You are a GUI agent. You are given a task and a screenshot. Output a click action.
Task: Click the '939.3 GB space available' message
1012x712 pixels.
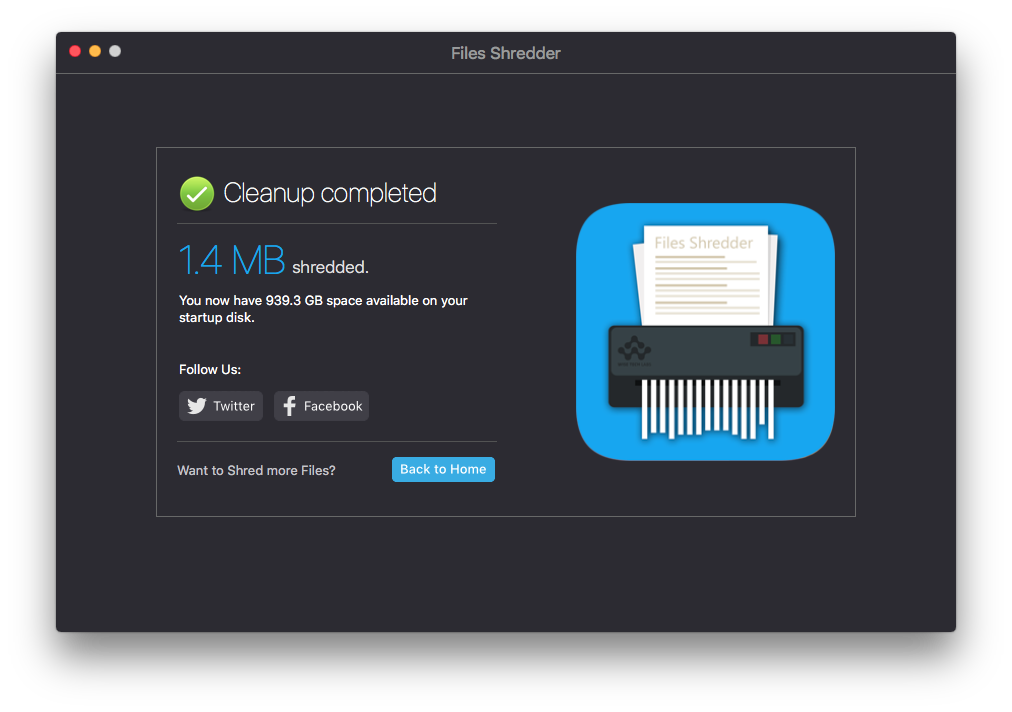point(323,309)
